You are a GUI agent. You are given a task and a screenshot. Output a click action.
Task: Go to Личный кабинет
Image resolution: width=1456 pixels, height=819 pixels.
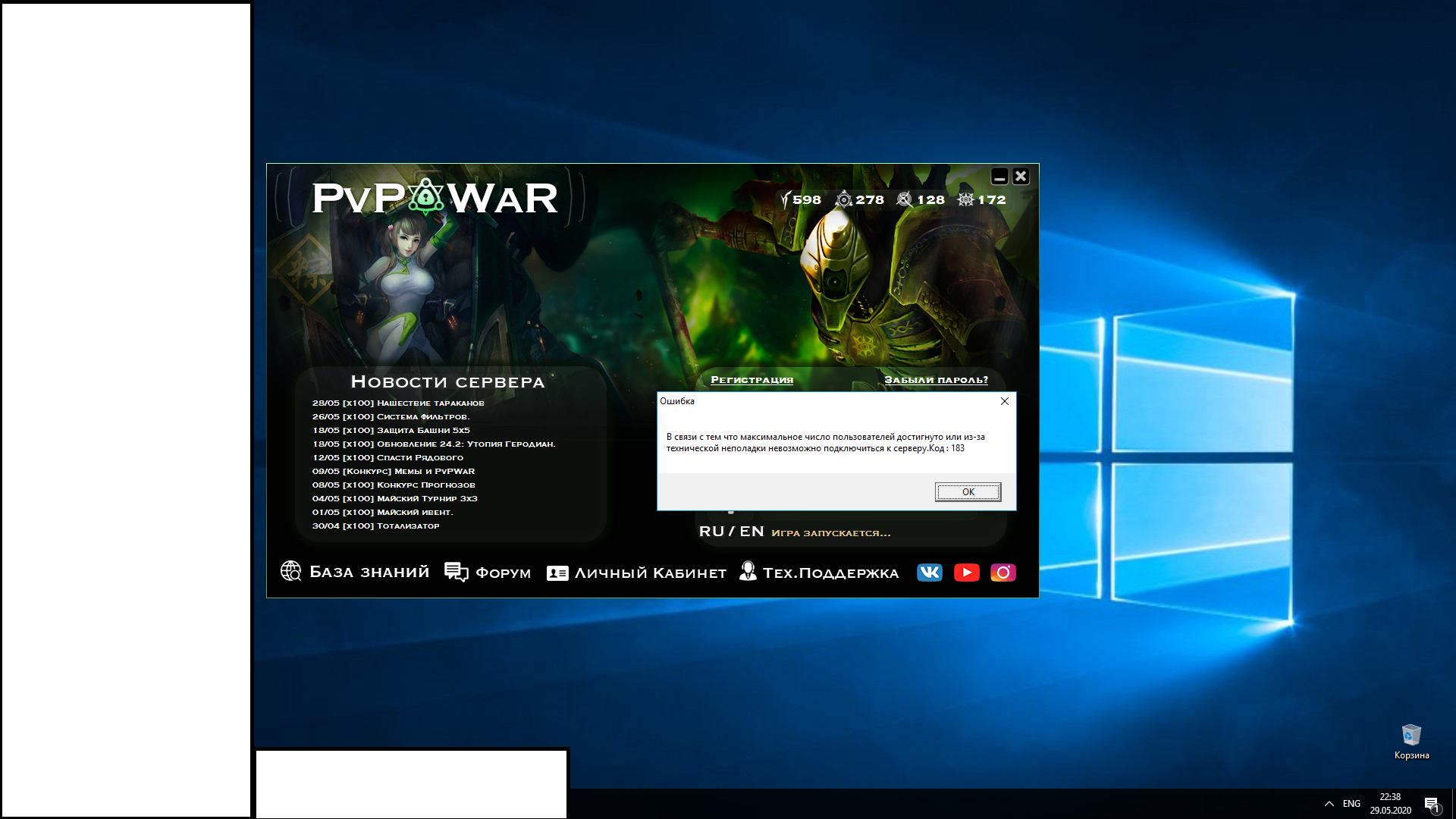pyautogui.click(x=636, y=573)
